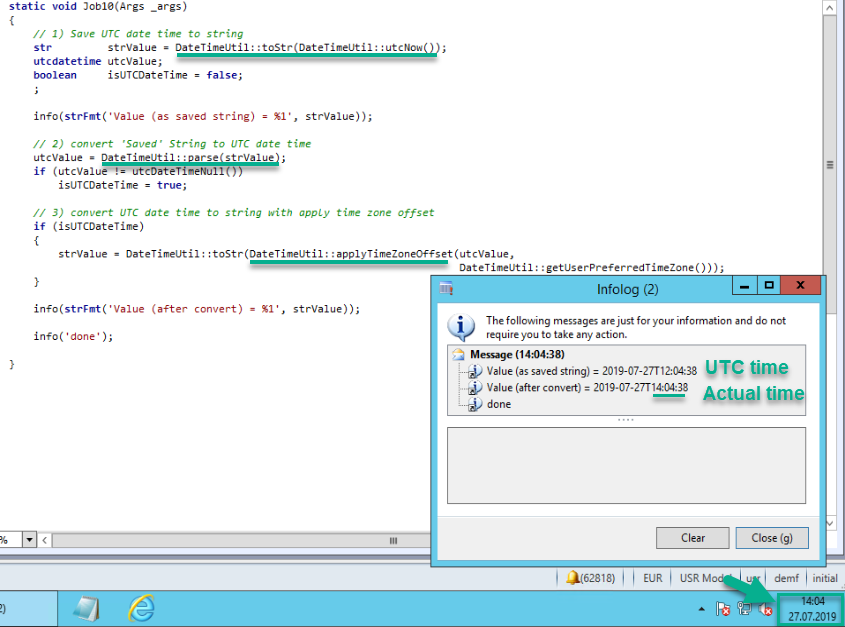Click the large information icon in the Infolog
Viewport: 845px width, 627px height.
coord(459,325)
